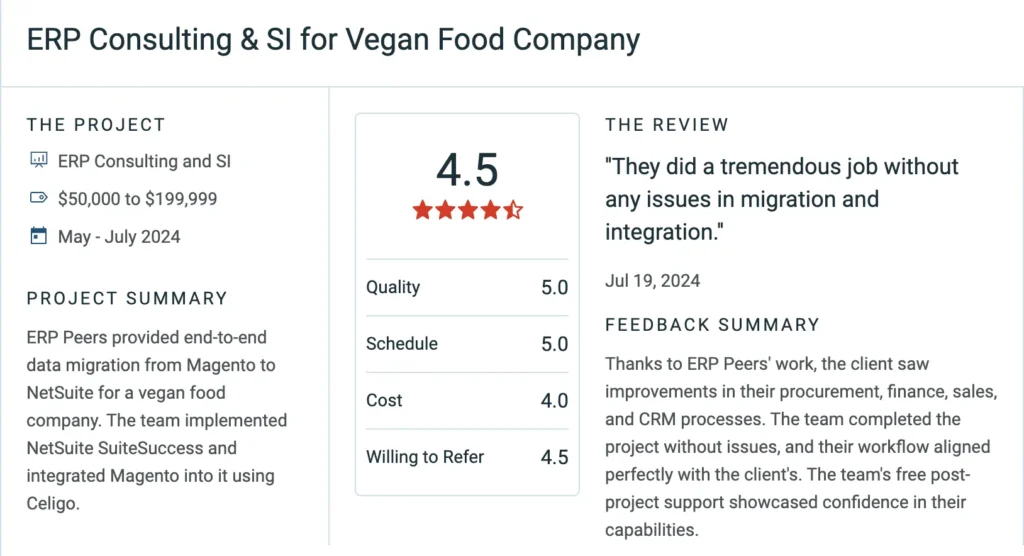This screenshot has width=1024, height=556.
Task: Click THE PROJECT section heading
Action: click(x=96, y=125)
